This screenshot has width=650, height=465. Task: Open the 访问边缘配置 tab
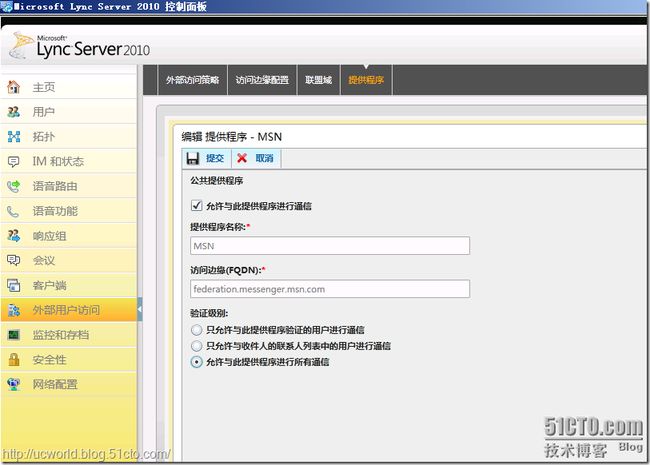coord(262,80)
